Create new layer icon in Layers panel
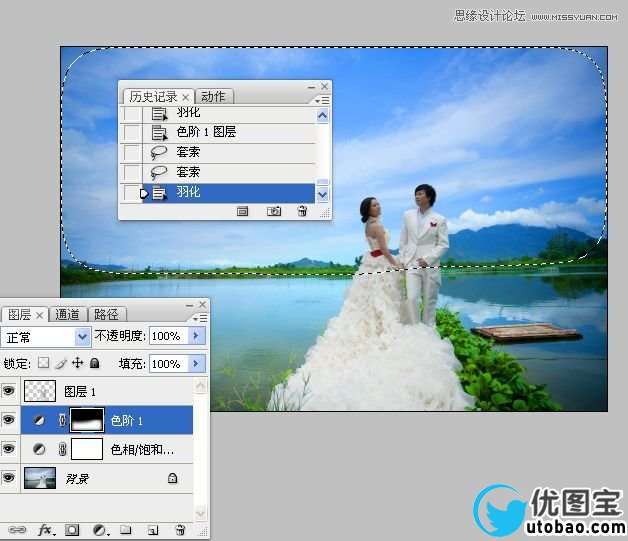Image resolution: width=628 pixels, height=541 pixels. 153,530
